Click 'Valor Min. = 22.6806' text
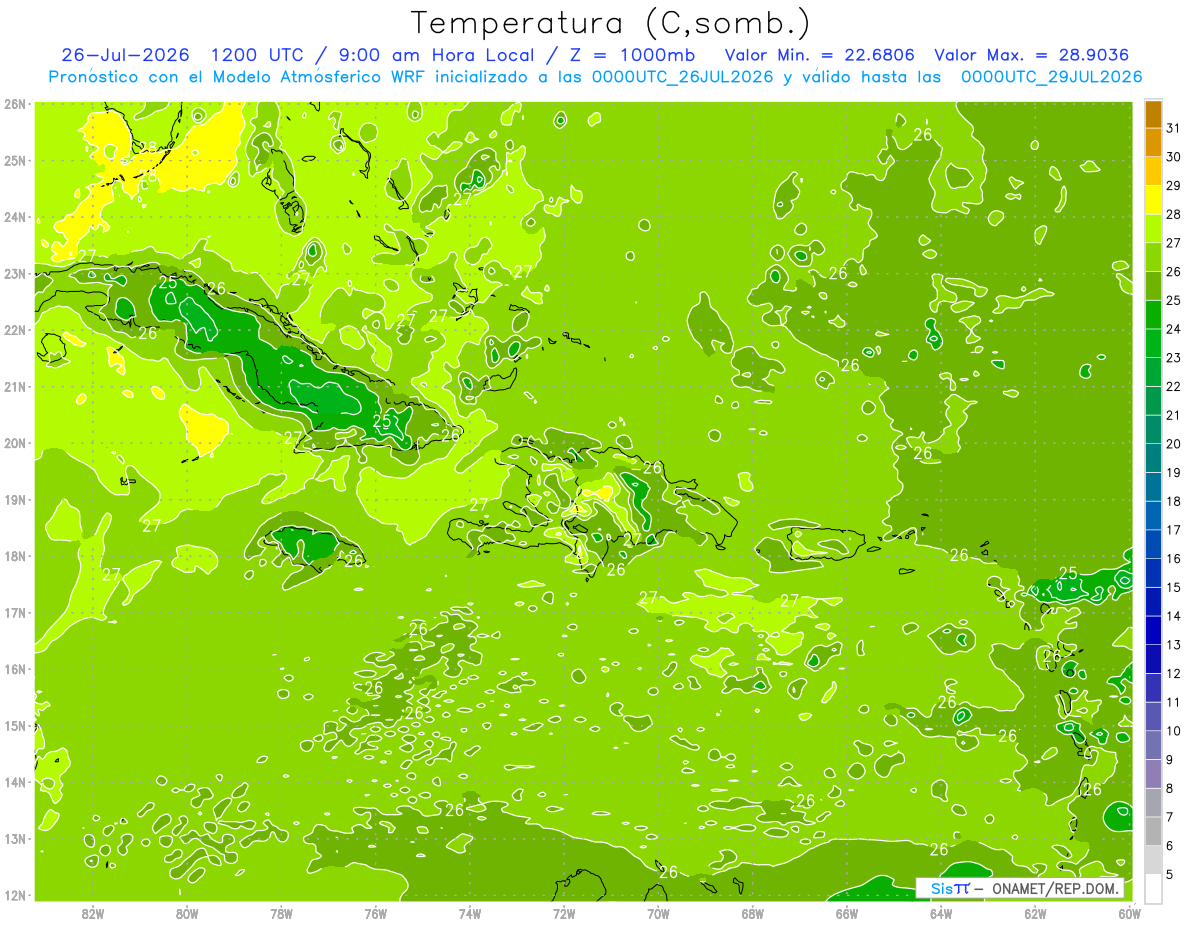The height and width of the screenshot is (927, 1200). (x=819, y=54)
